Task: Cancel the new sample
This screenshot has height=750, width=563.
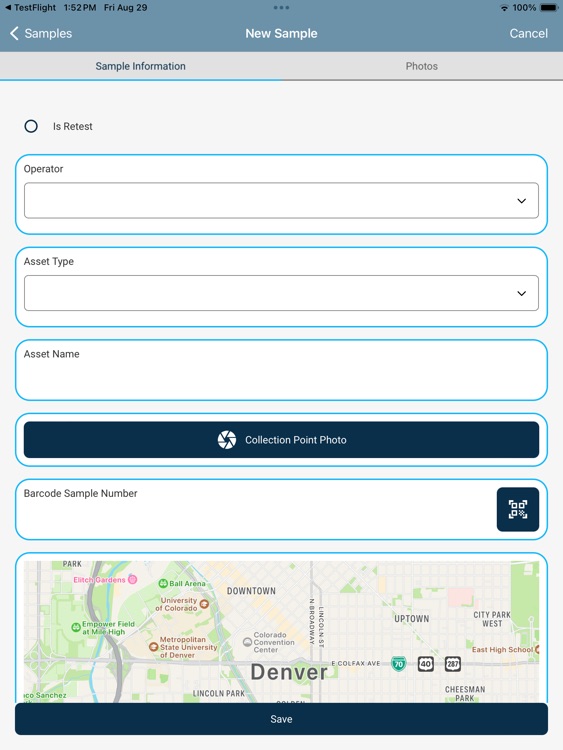Action: pyautogui.click(x=529, y=33)
